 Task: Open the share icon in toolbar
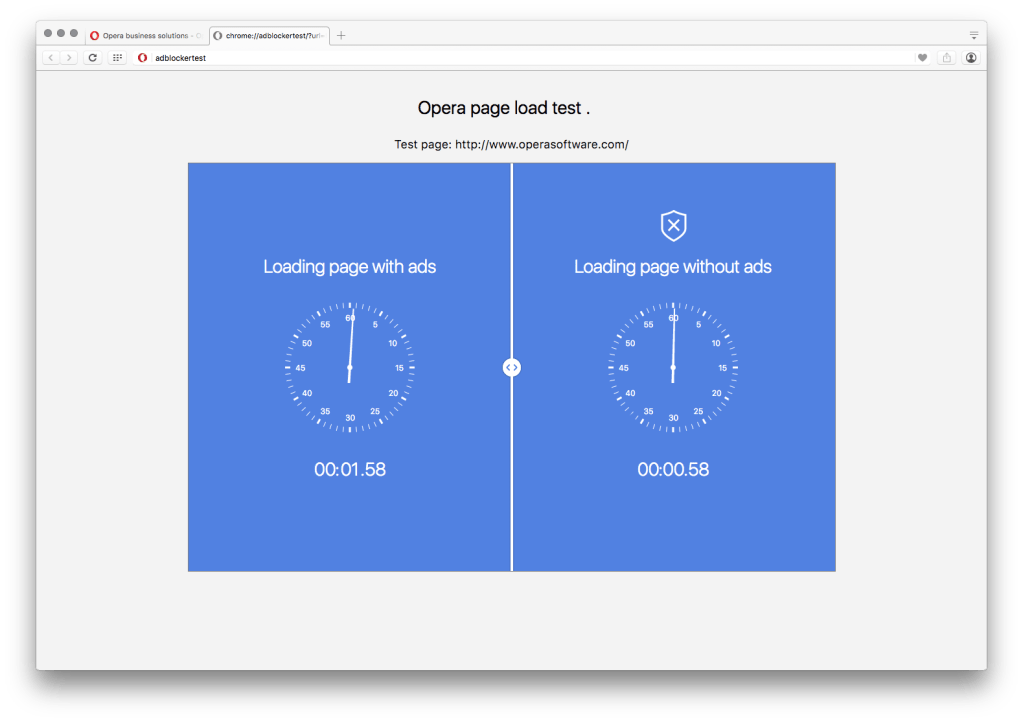(x=947, y=57)
